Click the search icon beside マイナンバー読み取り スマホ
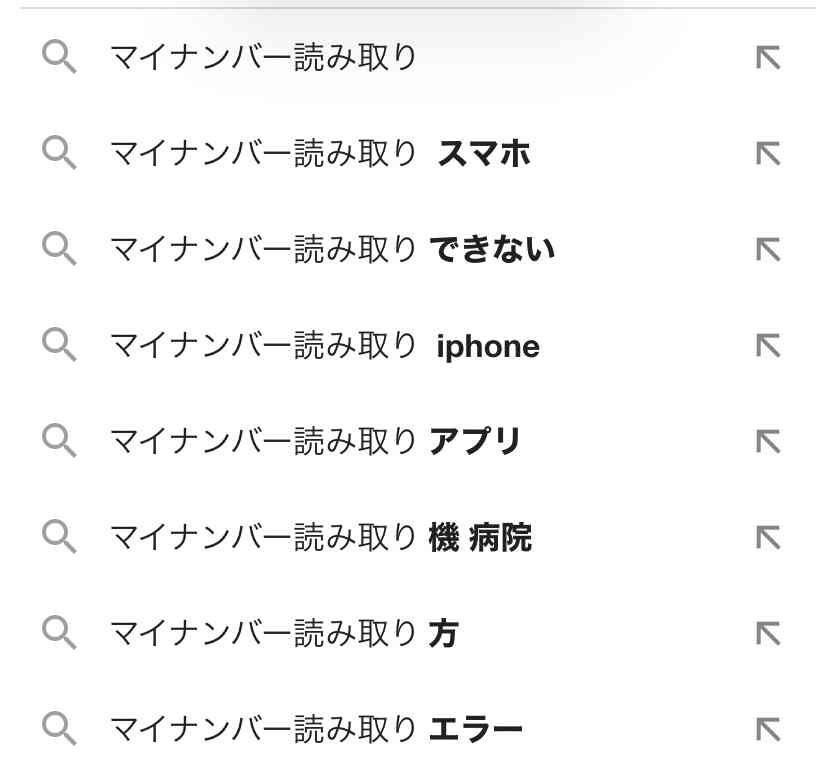Screen dimensions: 828x777 (60, 154)
